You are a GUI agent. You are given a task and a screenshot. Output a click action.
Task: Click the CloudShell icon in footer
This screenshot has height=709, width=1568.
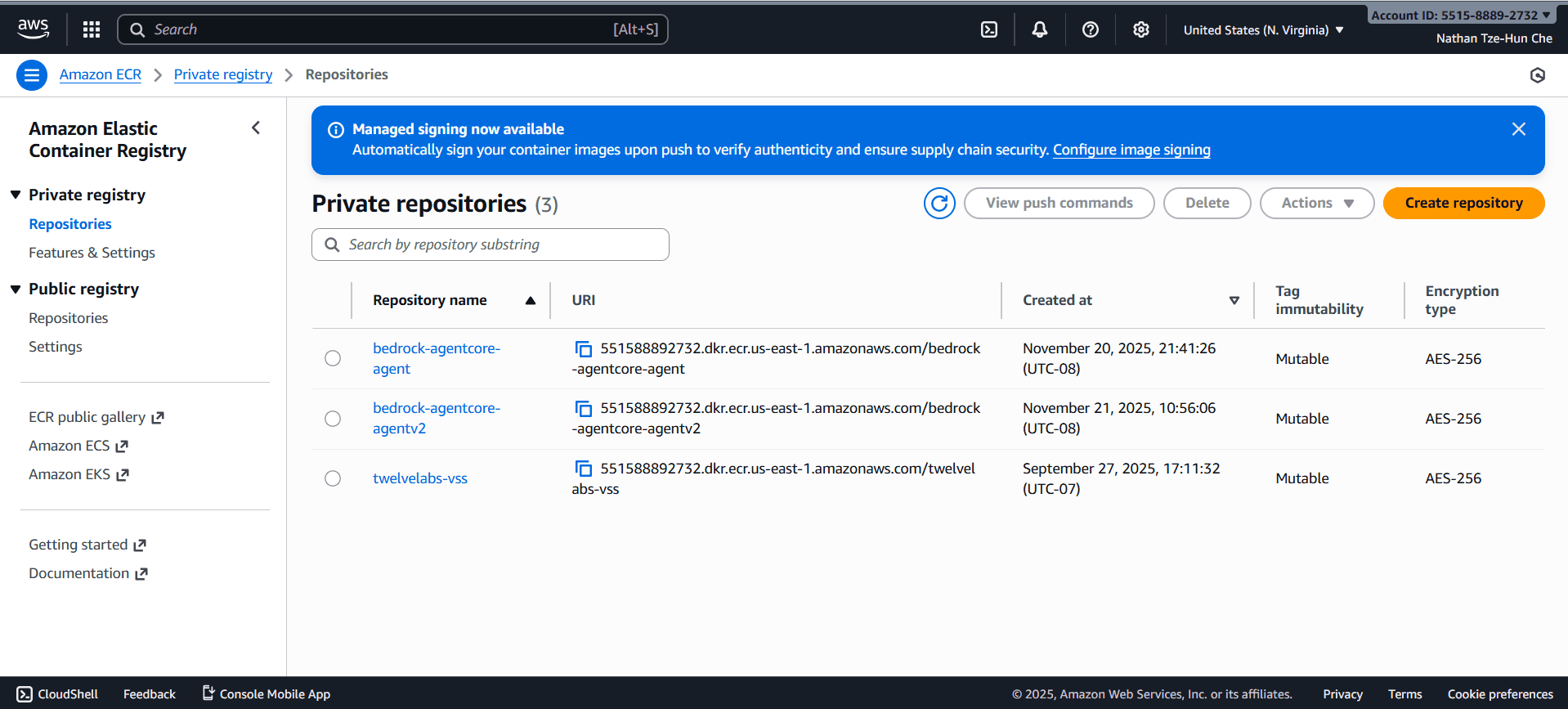tap(25, 694)
